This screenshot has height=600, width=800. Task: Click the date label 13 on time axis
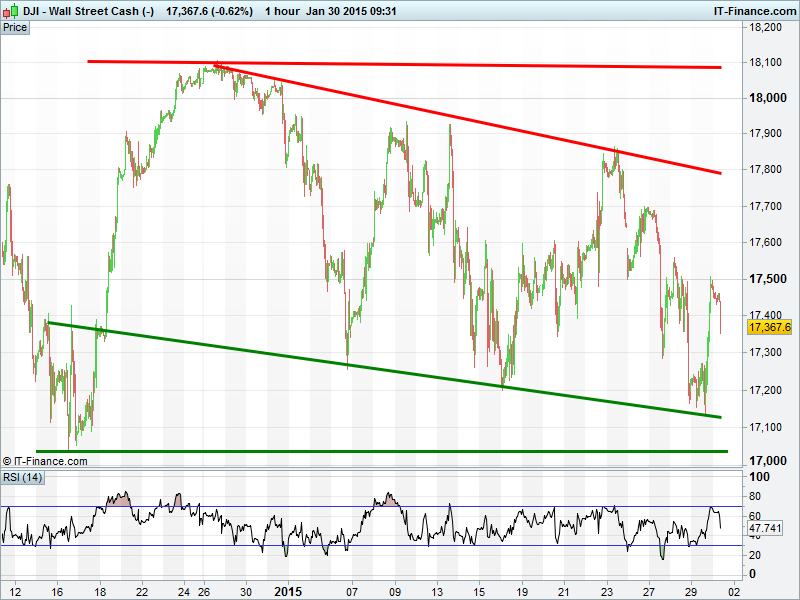point(437,592)
